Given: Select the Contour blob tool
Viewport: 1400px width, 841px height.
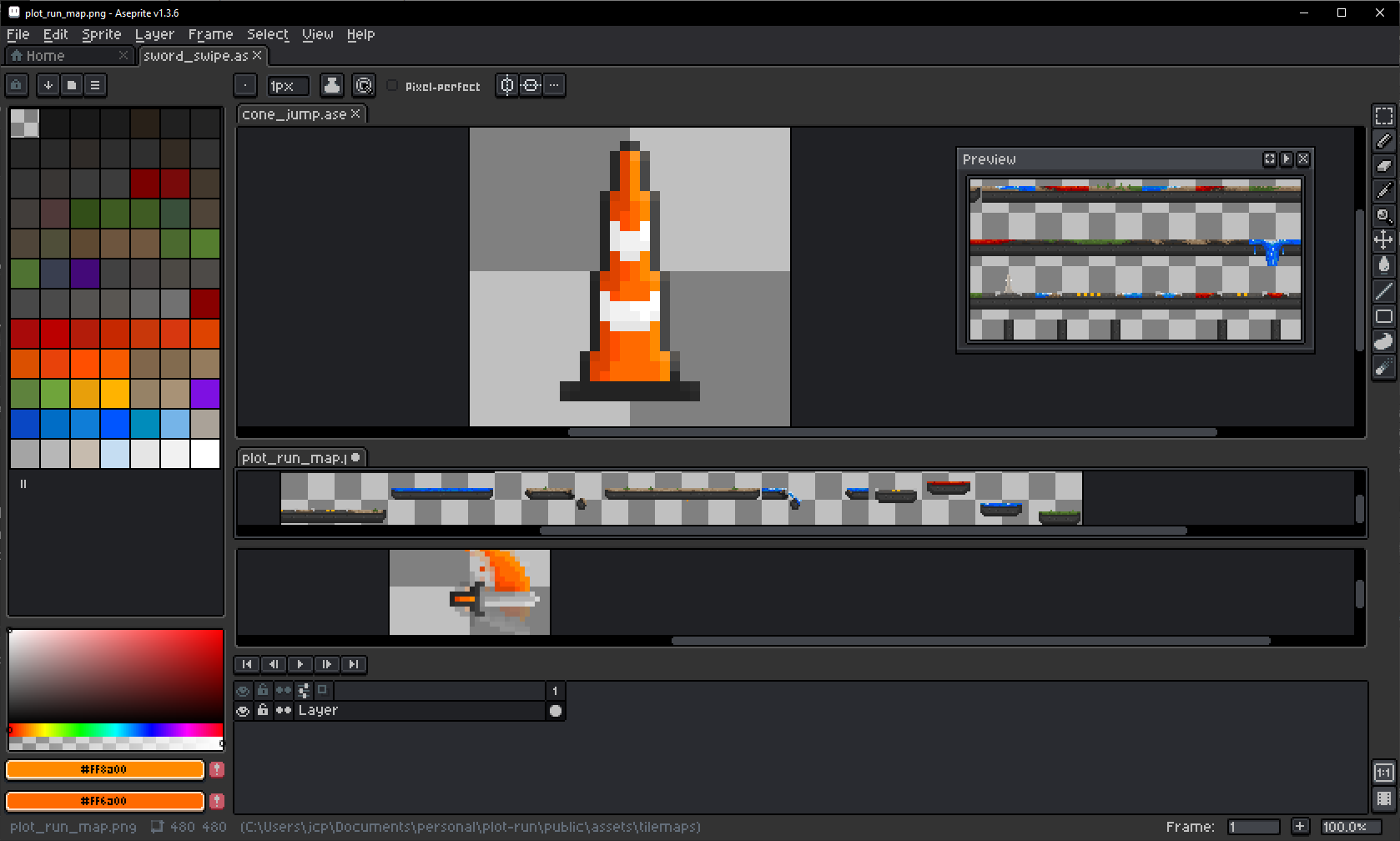Looking at the screenshot, I should [x=1383, y=341].
